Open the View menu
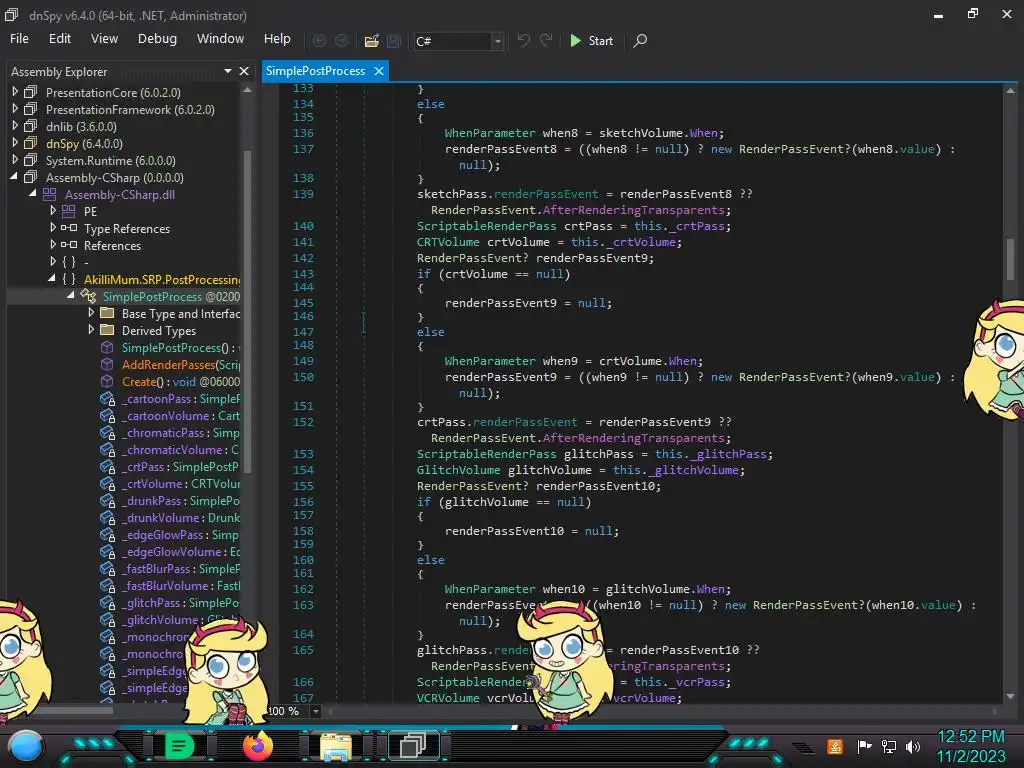The image size is (1024, 768). 104,39
